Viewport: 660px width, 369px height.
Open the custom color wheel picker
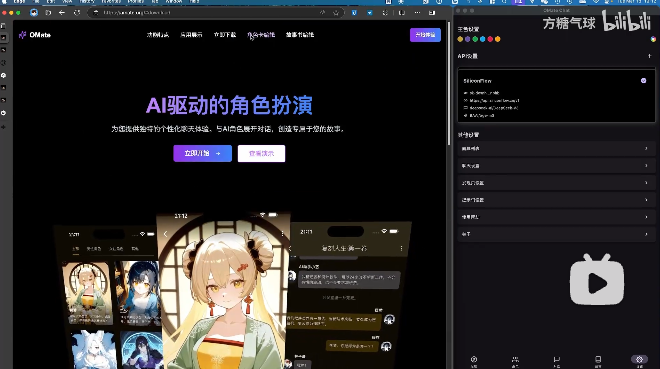point(653,39)
